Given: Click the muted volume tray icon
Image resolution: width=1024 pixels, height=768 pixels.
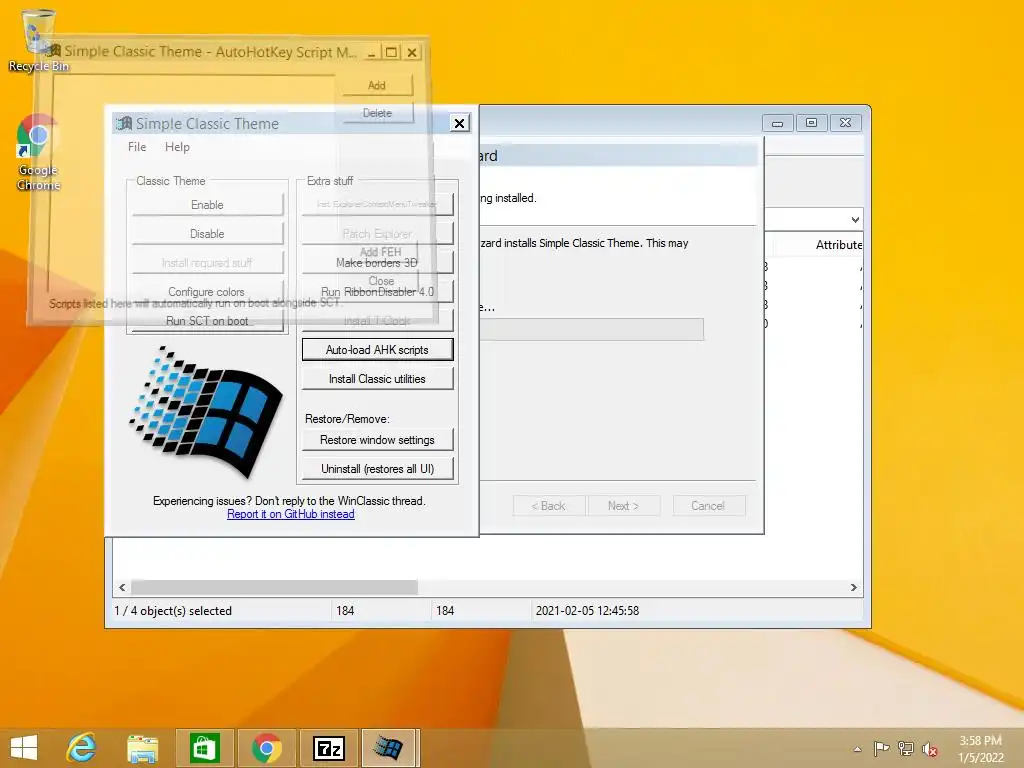Looking at the screenshot, I should pyautogui.click(x=929, y=749).
